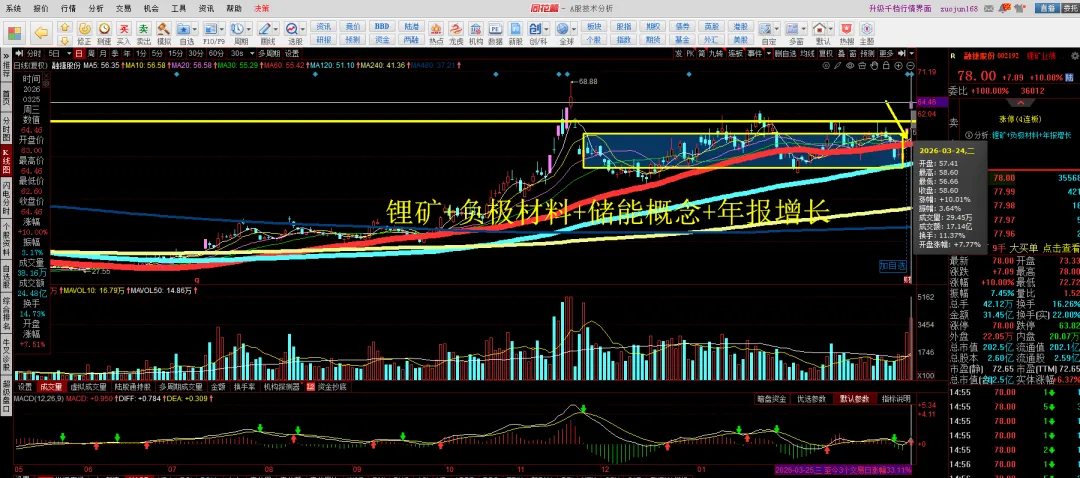The image size is (1080, 478).
Task: Open the 交易 menu
Action: [x=123, y=8]
